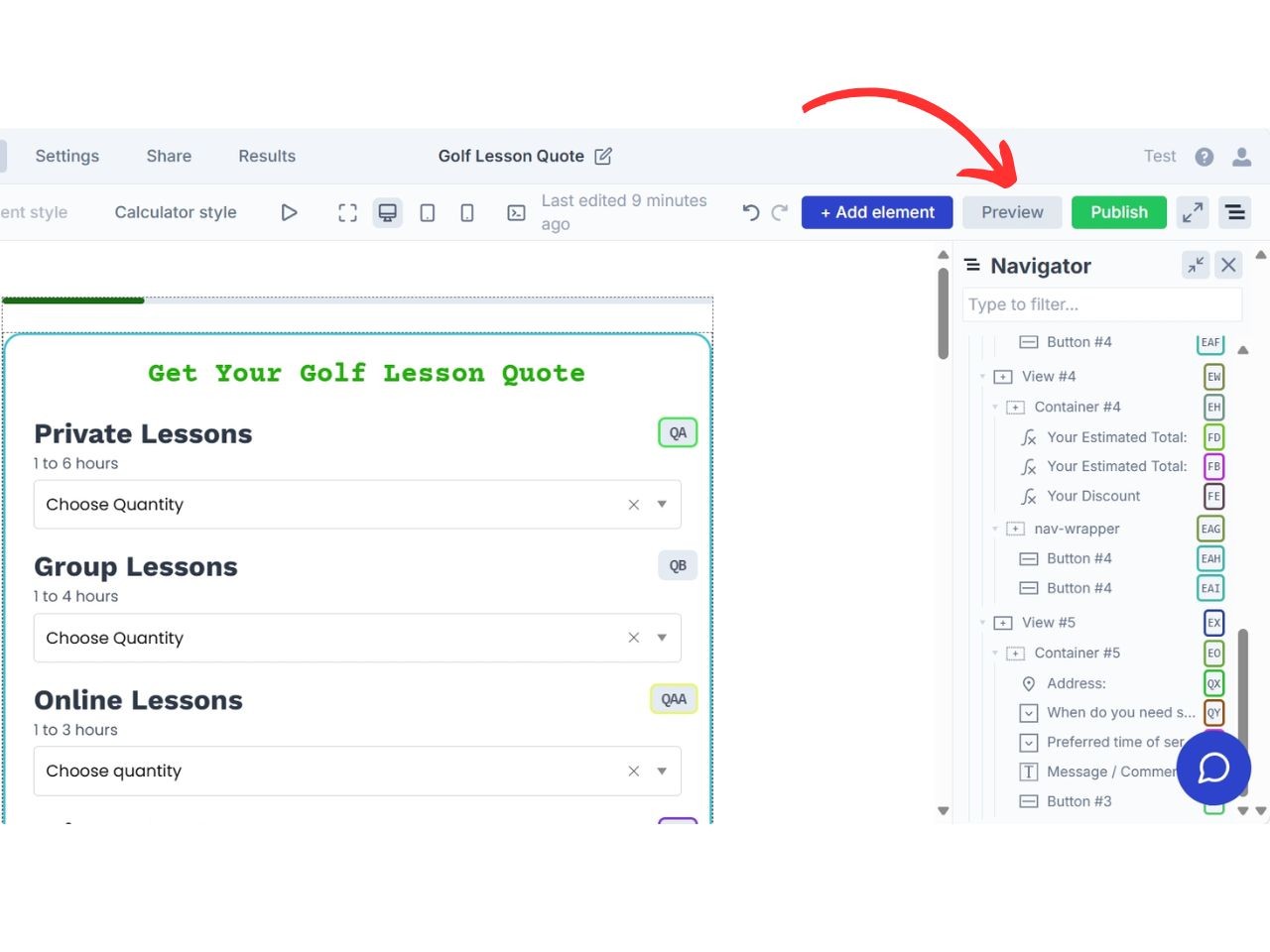The width and height of the screenshot is (1270, 952).
Task: Select tablet device view
Action: click(x=428, y=212)
